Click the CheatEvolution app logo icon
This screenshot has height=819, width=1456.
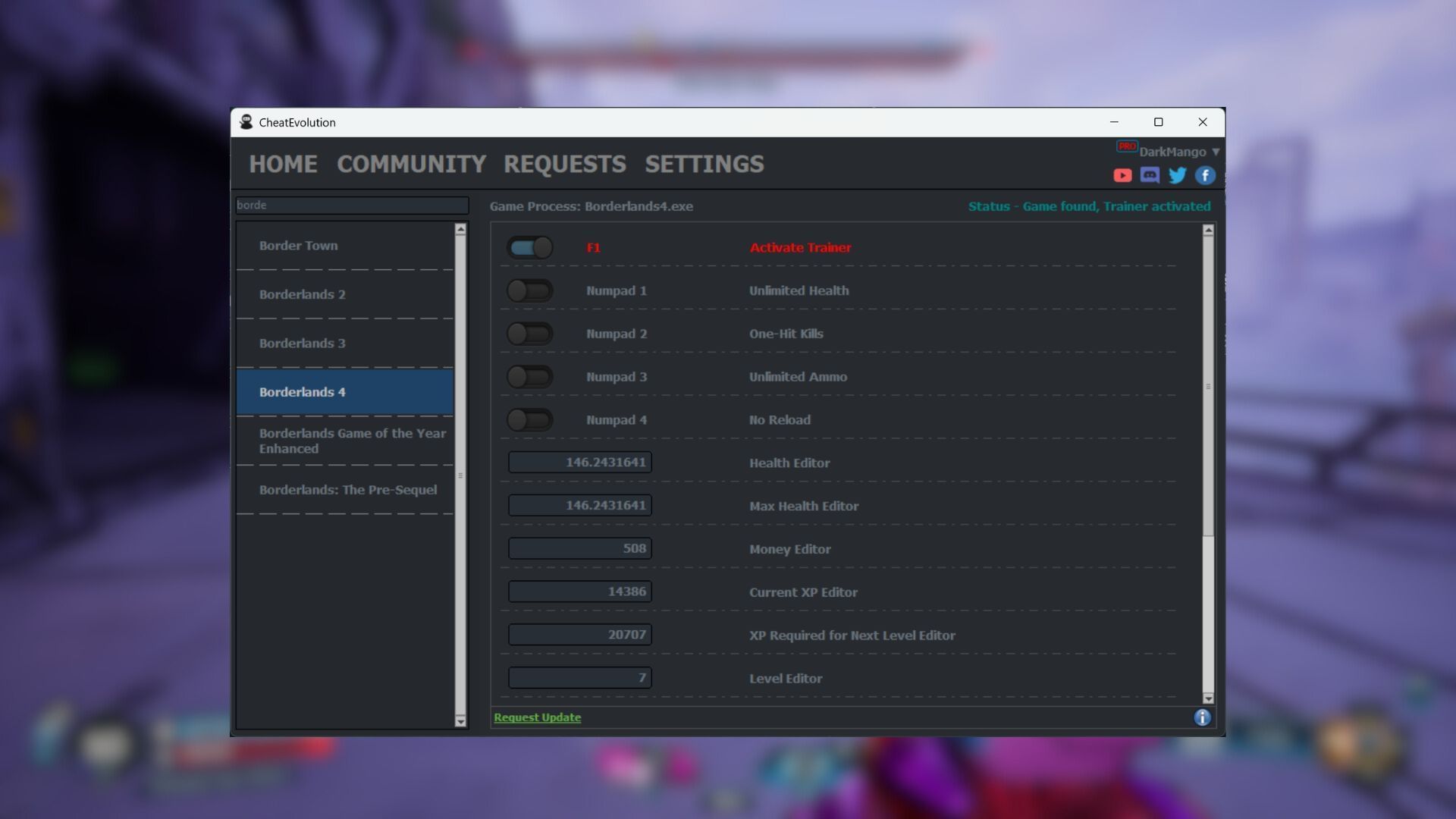tap(246, 122)
